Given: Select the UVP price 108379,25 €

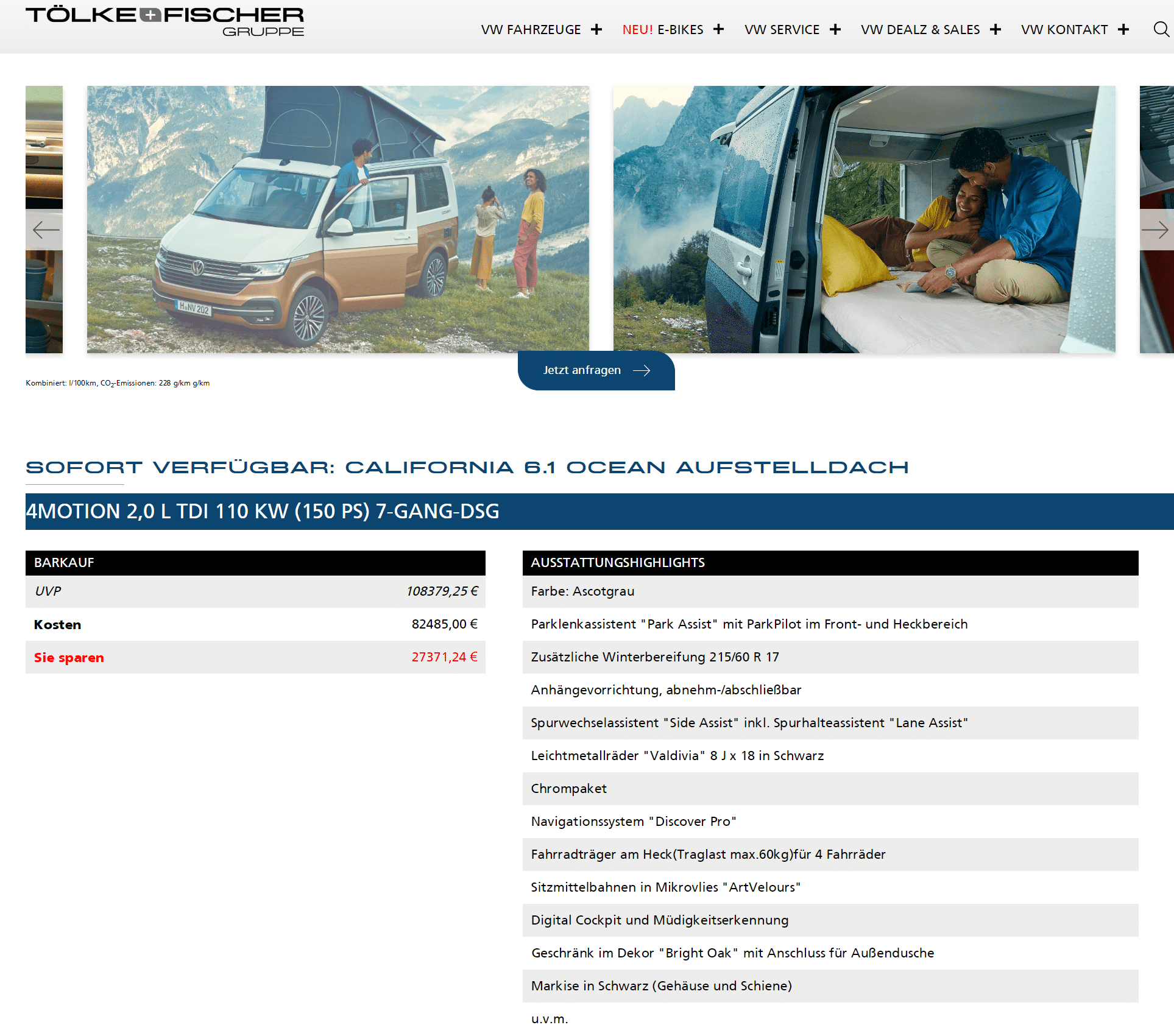Looking at the screenshot, I should tap(442, 591).
